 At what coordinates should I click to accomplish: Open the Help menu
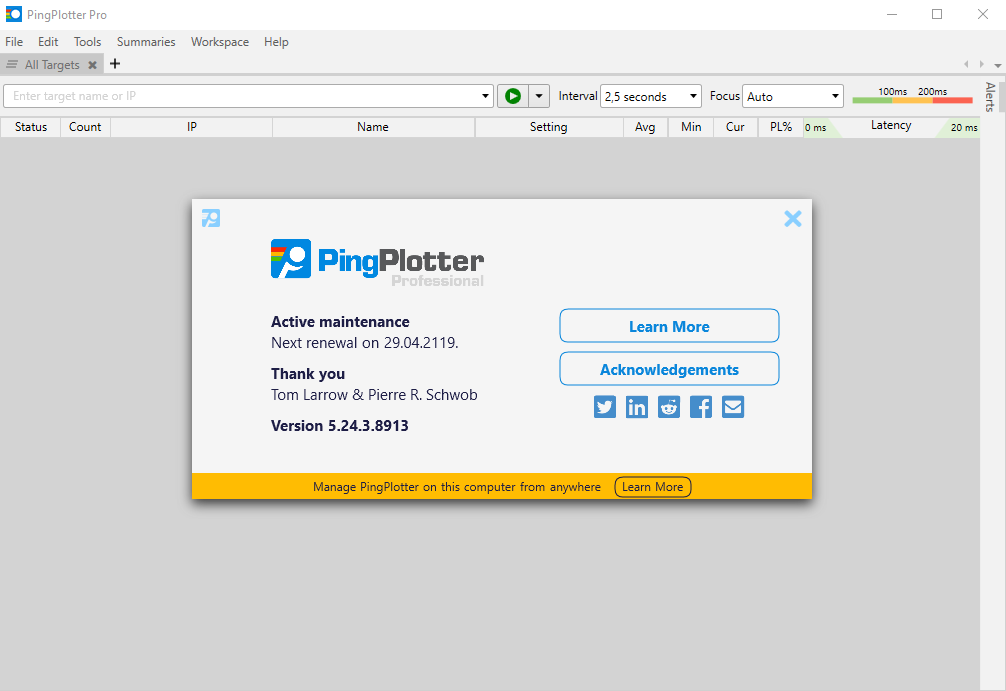[x=276, y=42]
